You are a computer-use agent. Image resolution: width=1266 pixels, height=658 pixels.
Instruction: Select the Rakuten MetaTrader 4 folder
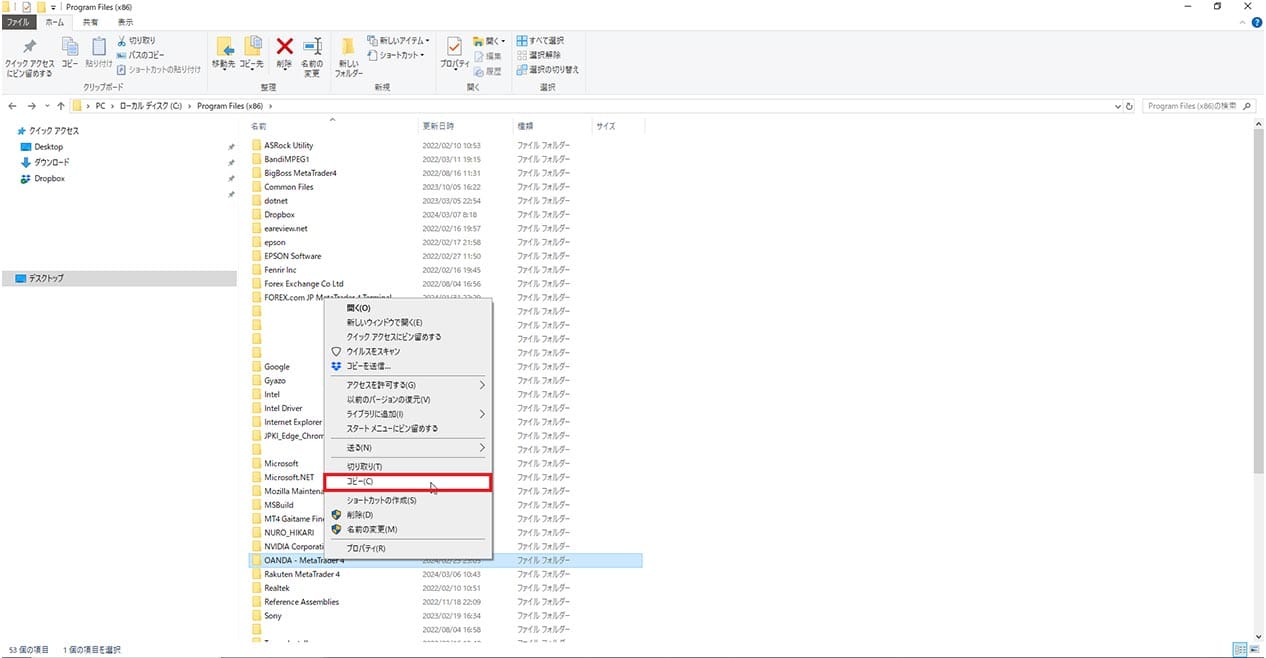(x=302, y=574)
